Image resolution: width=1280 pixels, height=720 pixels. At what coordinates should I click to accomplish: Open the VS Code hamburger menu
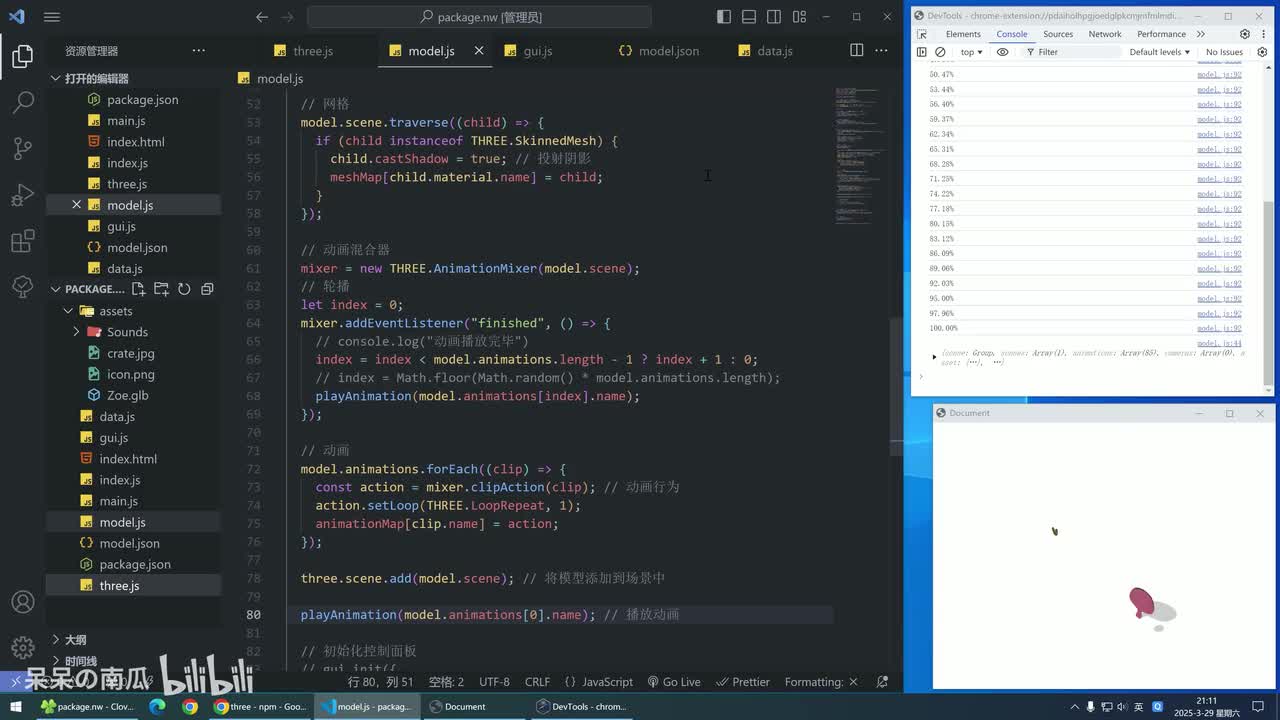pyautogui.click(x=52, y=17)
